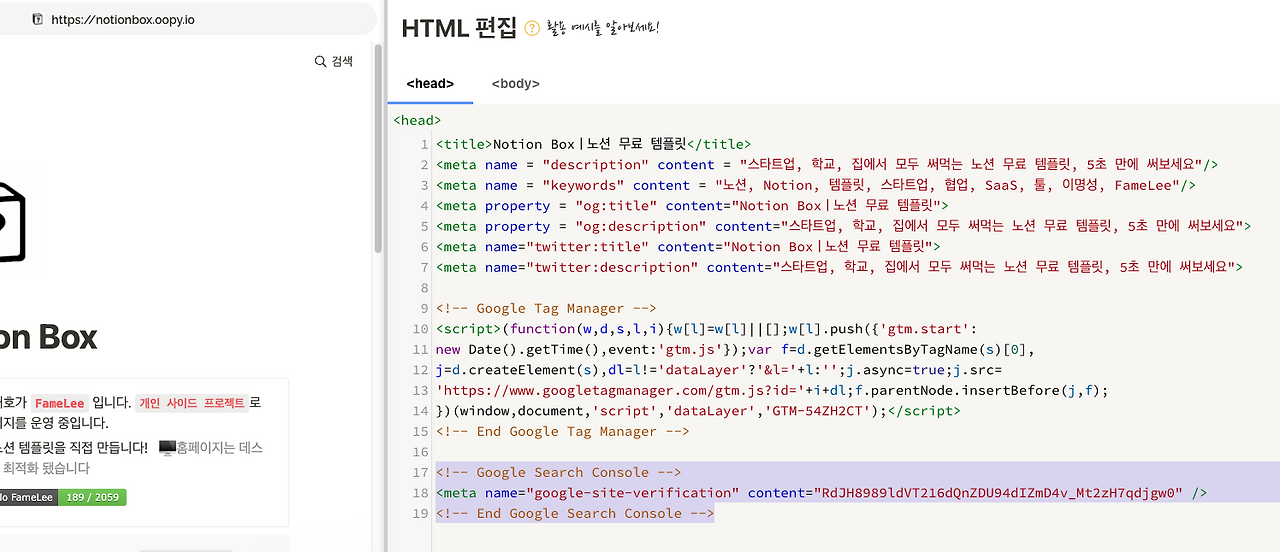Click the End Google Search Console comment
The width and height of the screenshot is (1280, 552).
click(575, 513)
